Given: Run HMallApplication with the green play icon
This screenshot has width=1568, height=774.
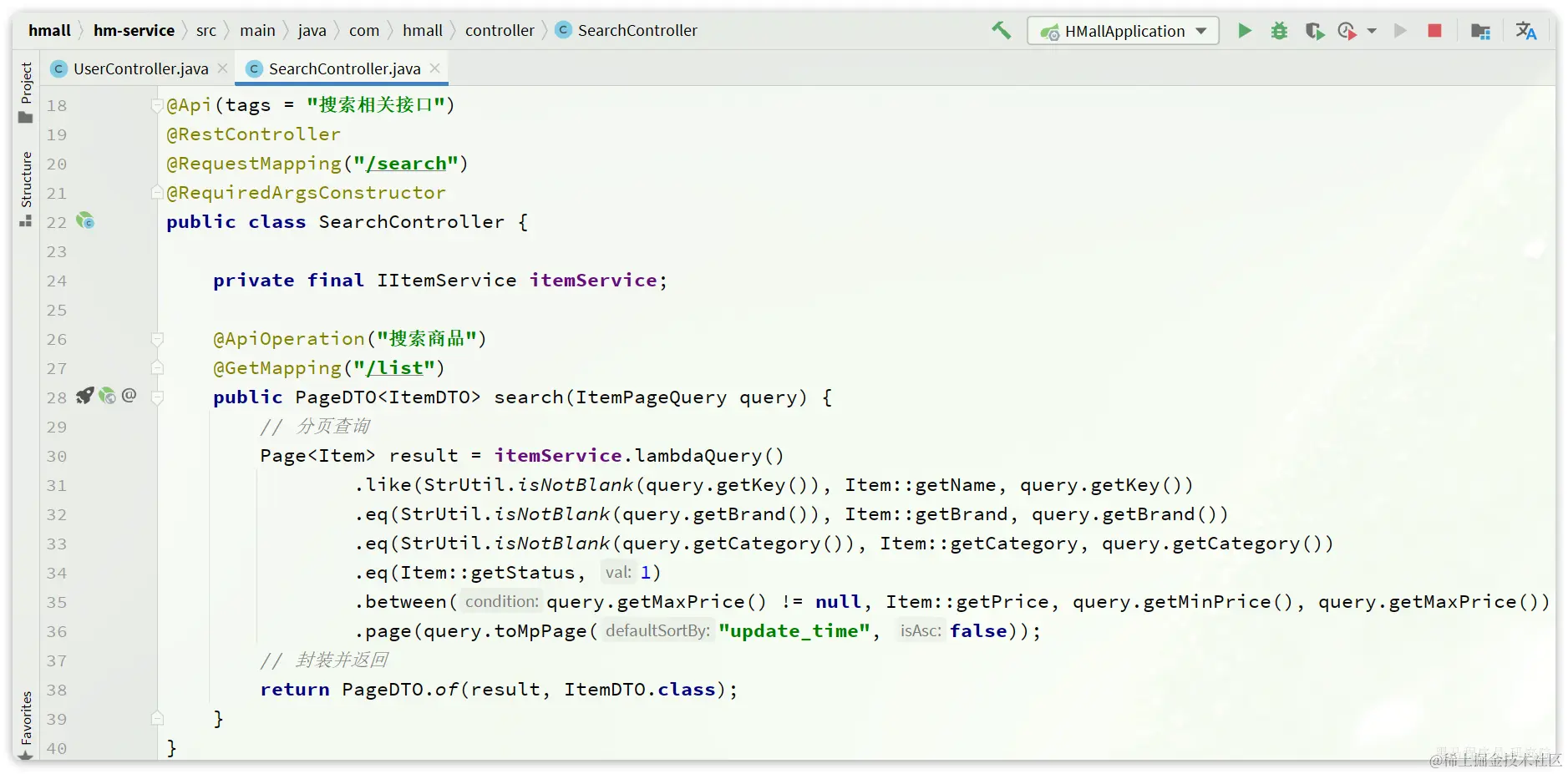Looking at the screenshot, I should pos(1244,31).
